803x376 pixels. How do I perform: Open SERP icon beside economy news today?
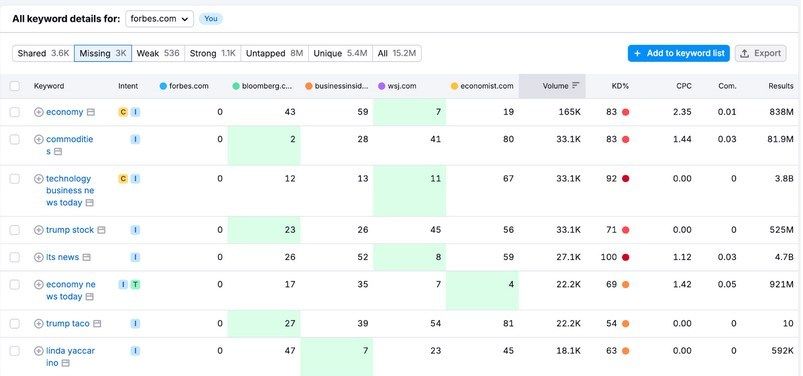(90, 297)
